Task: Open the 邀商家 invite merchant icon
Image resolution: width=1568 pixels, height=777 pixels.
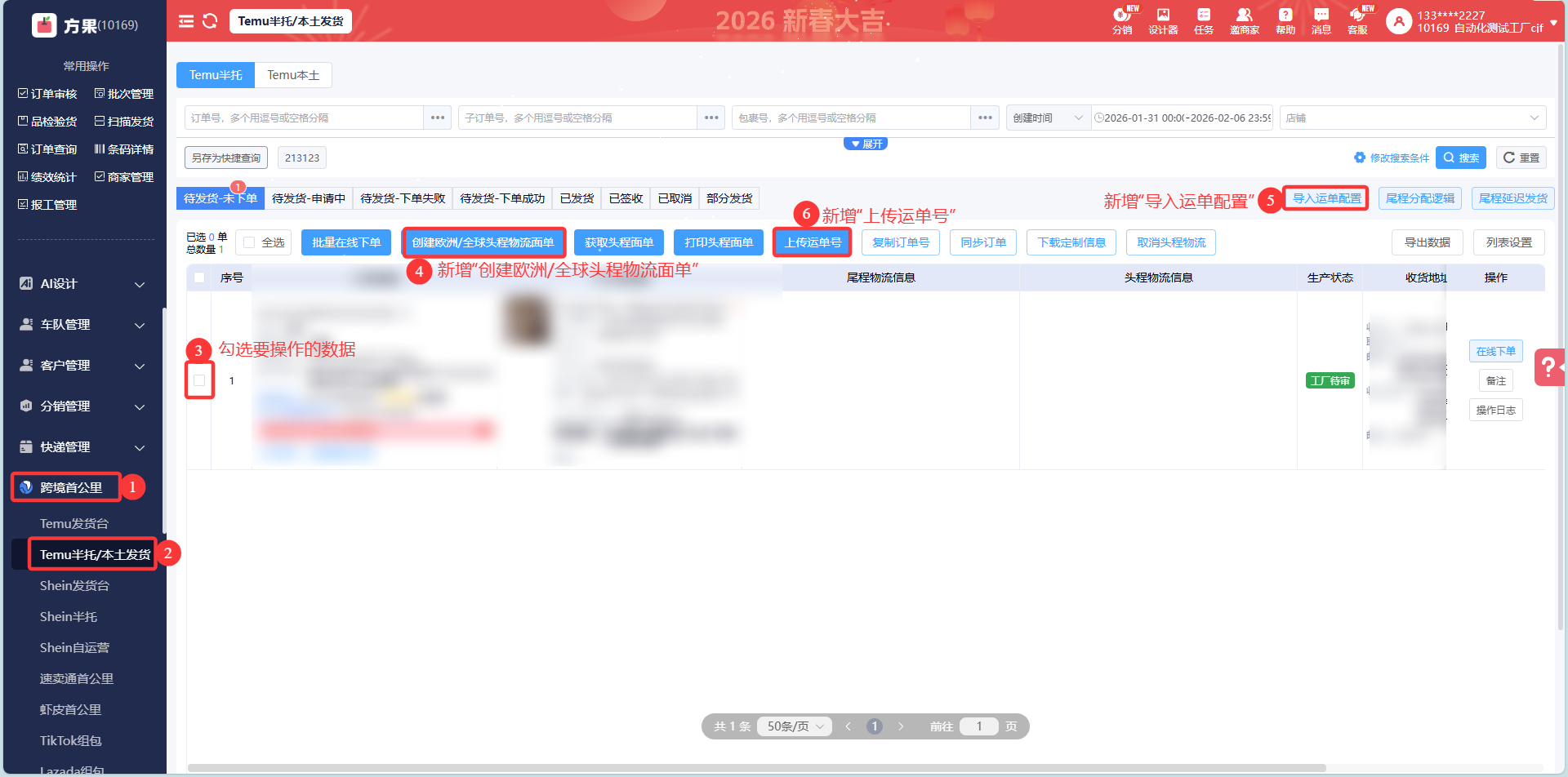Action: pyautogui.click(x=1245, y=20)
